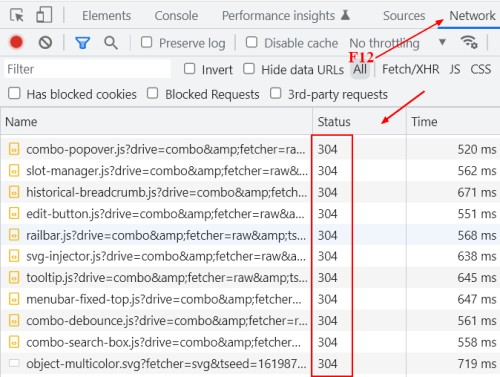Select the railbar.js request
The height and width of the screenshot is (377, 500).
coord(250,235)
